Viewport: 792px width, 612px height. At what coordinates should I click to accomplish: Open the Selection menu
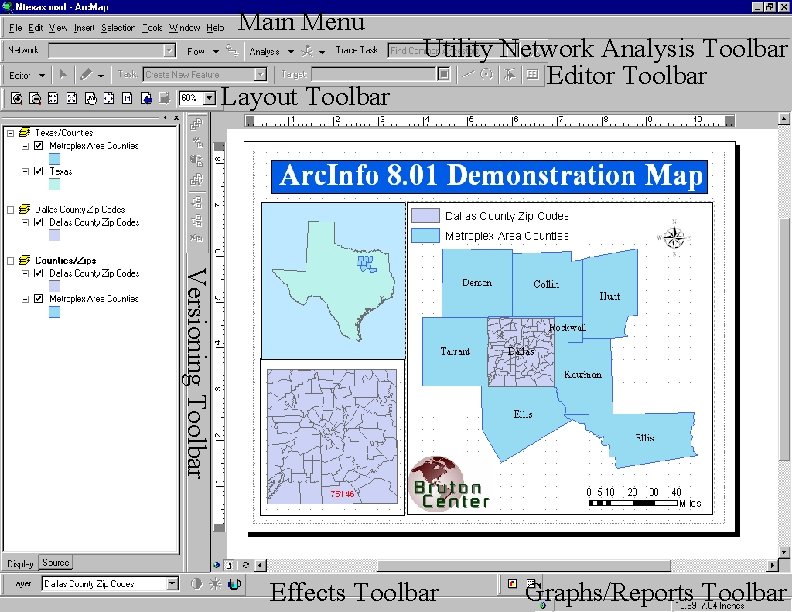pos(118,28)
